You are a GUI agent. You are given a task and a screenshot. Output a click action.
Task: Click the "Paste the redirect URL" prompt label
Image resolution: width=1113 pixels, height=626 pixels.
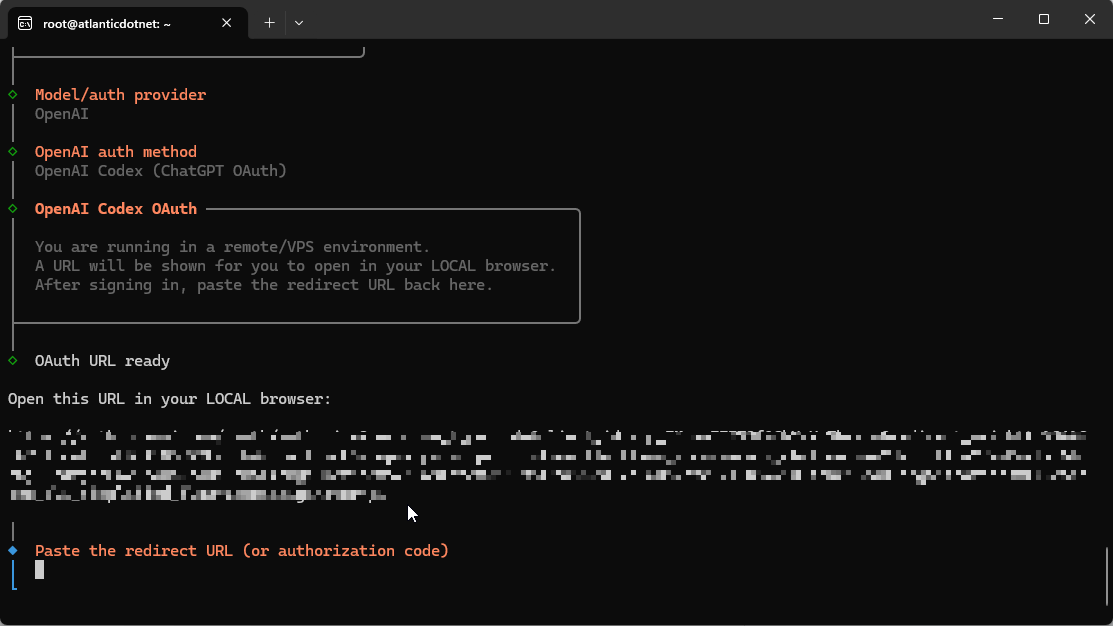click(242, 551)
